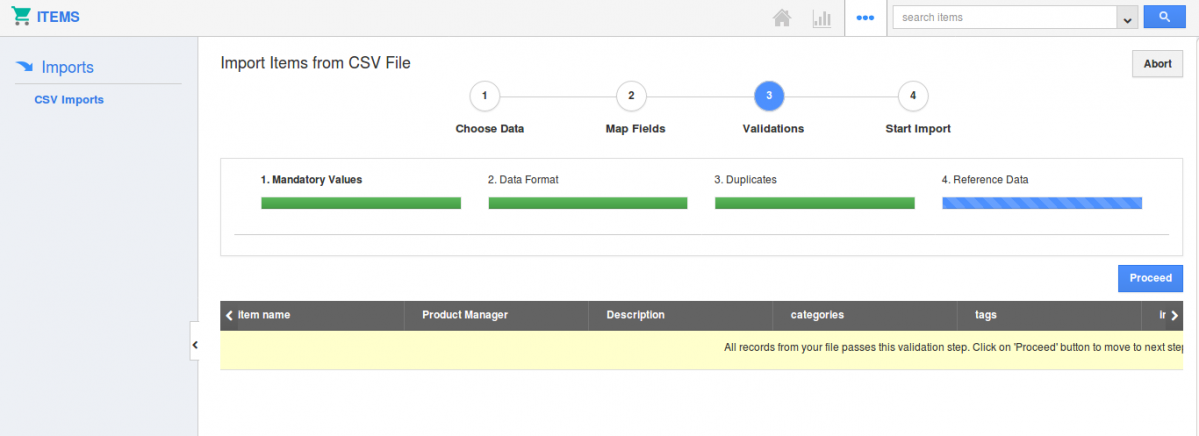Screen dimensions: 1199x436
Task: Select step 1 Choose Data circle
Action: [485, 96]
